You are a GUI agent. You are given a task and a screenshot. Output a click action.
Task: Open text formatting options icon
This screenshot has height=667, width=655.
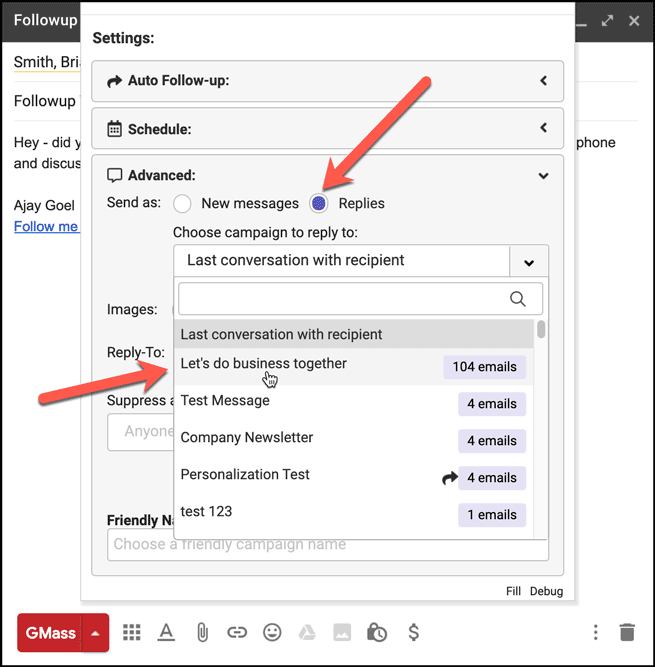tap(166, 633)
